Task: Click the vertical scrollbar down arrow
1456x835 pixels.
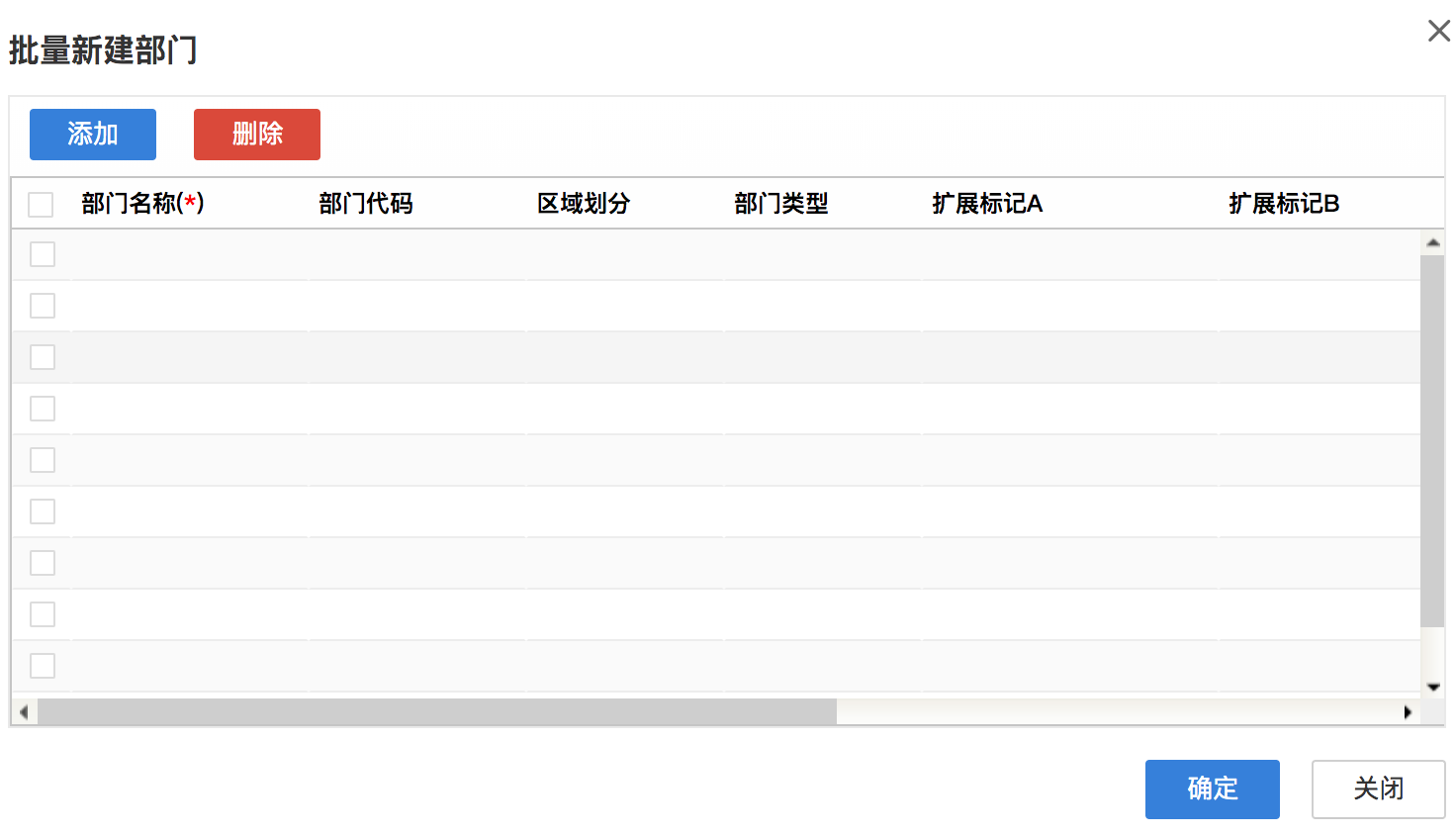Action: point(1433,687)
